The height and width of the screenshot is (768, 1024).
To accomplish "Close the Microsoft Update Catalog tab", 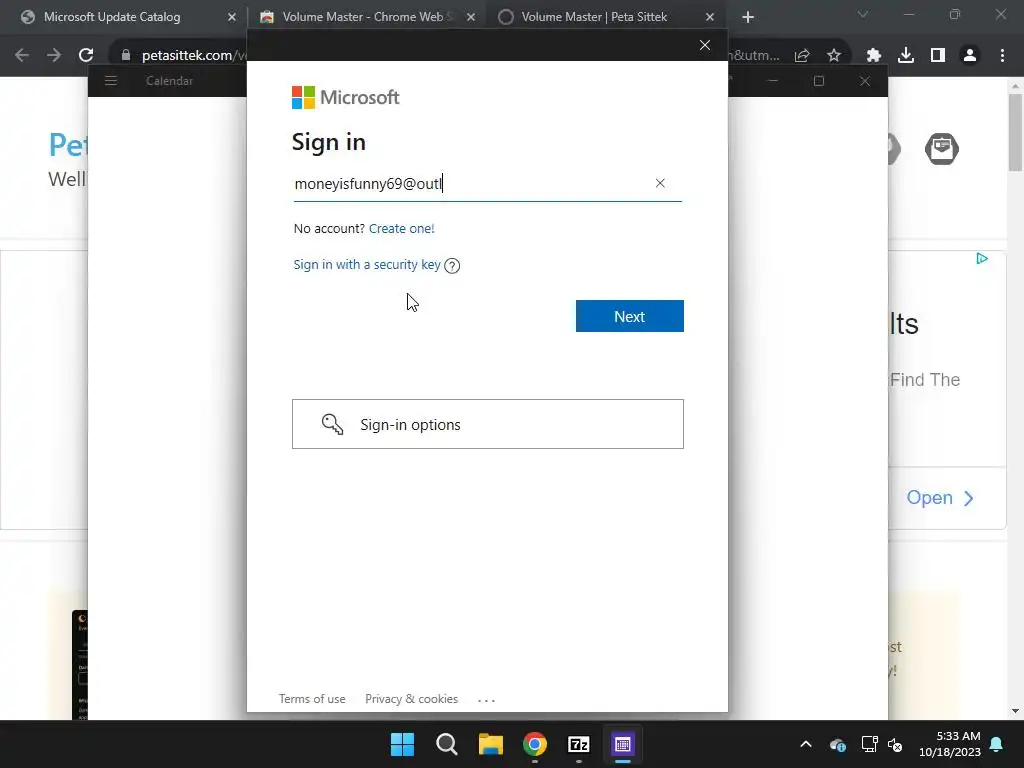I will (232, 17).
